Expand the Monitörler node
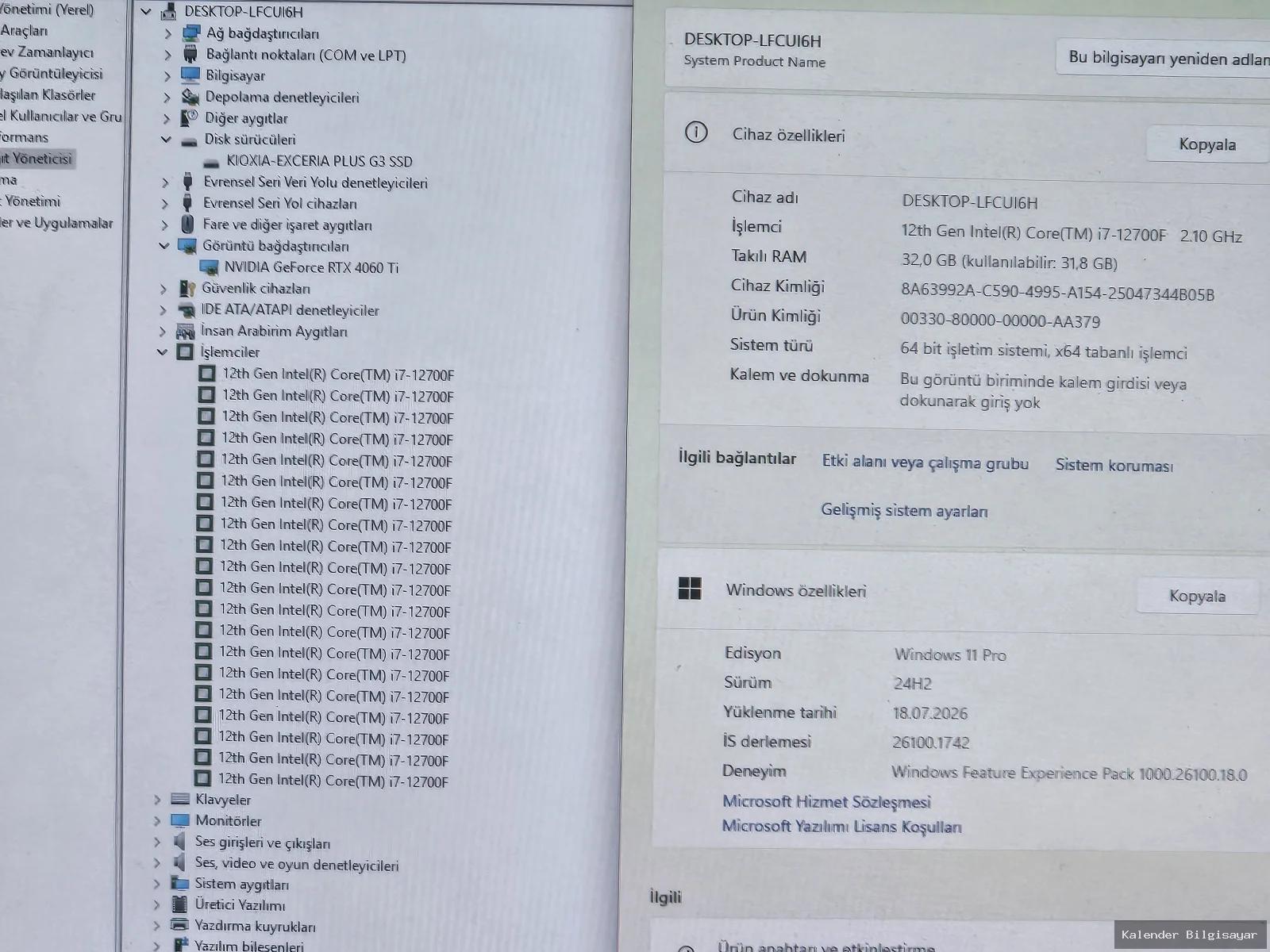1270x952 pixels. point(157,821)
